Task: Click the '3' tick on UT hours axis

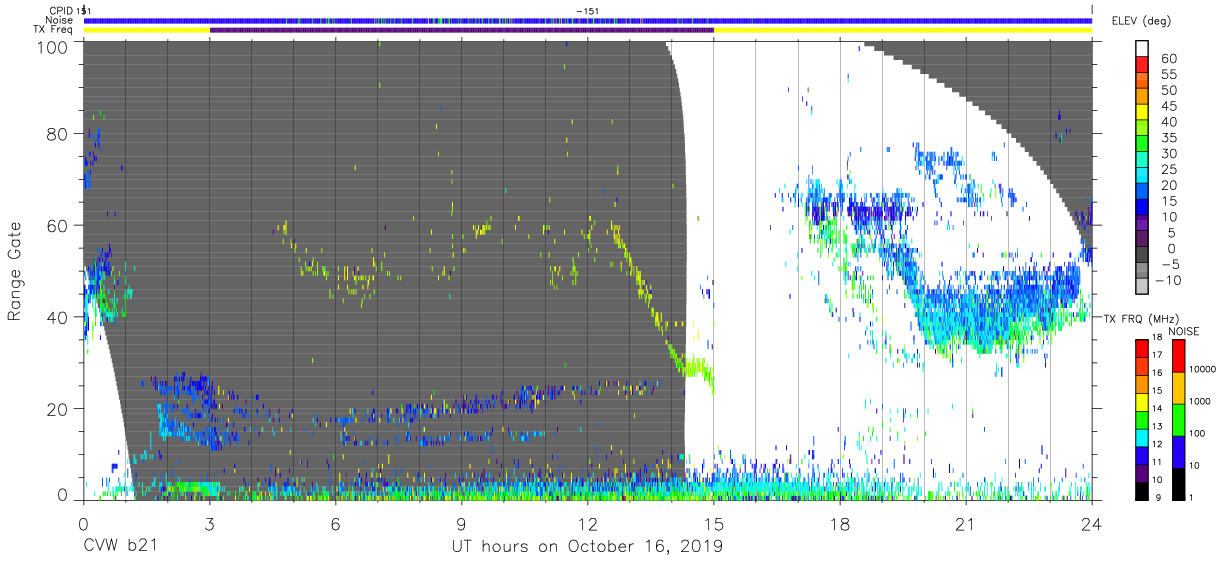Action: [209, 524]
